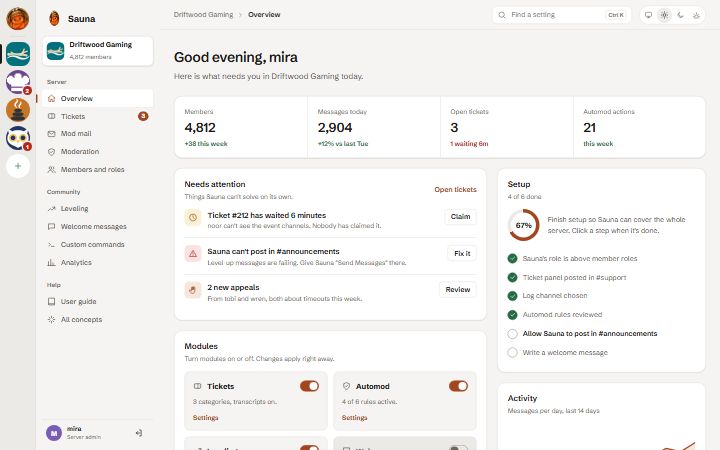Check the "Write a welcome message" step
The height and width of the screenshot is (450, 720).
click(x=512, y=353)
